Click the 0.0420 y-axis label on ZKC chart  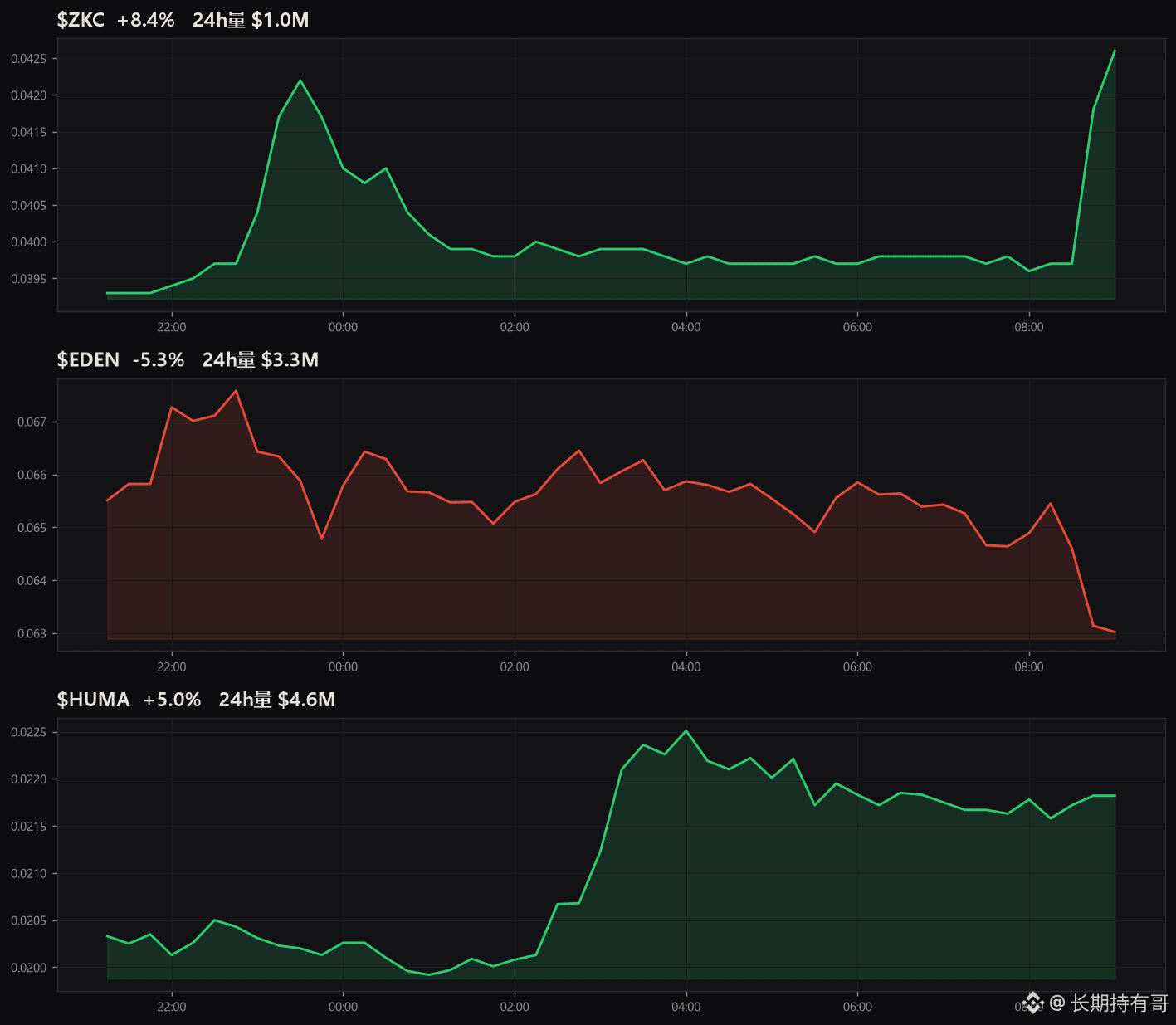point(29,95)
